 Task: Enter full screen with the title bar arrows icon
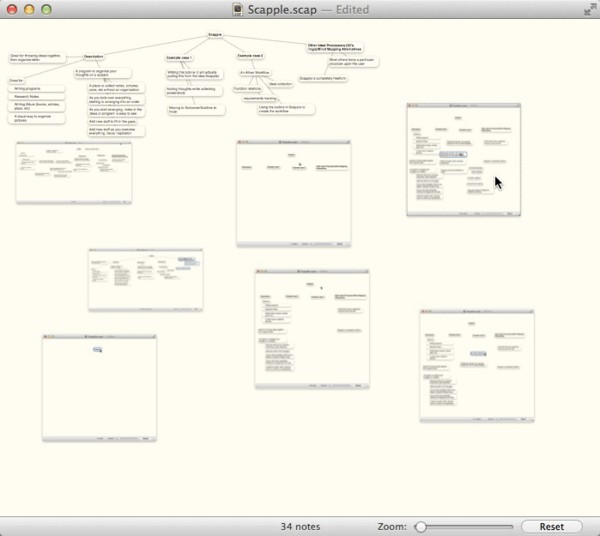click(x=589, y=9)
